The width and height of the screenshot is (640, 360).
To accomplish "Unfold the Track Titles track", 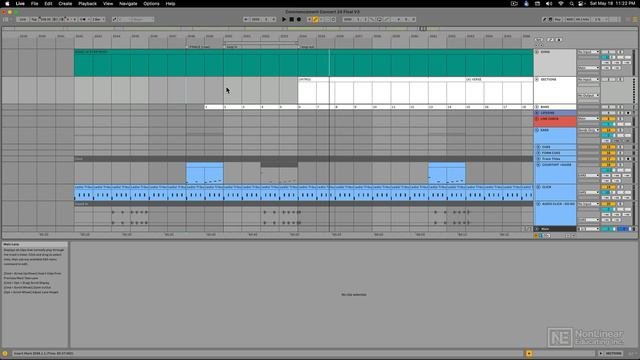I will pyautogui.click(x=538, y=159).
